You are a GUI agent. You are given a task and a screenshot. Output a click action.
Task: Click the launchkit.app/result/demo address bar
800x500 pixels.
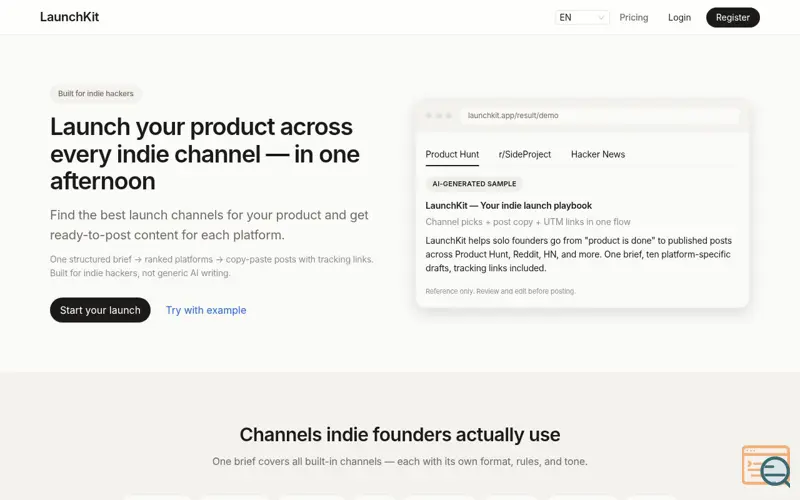pyautogui.click(x=599, y=116)
